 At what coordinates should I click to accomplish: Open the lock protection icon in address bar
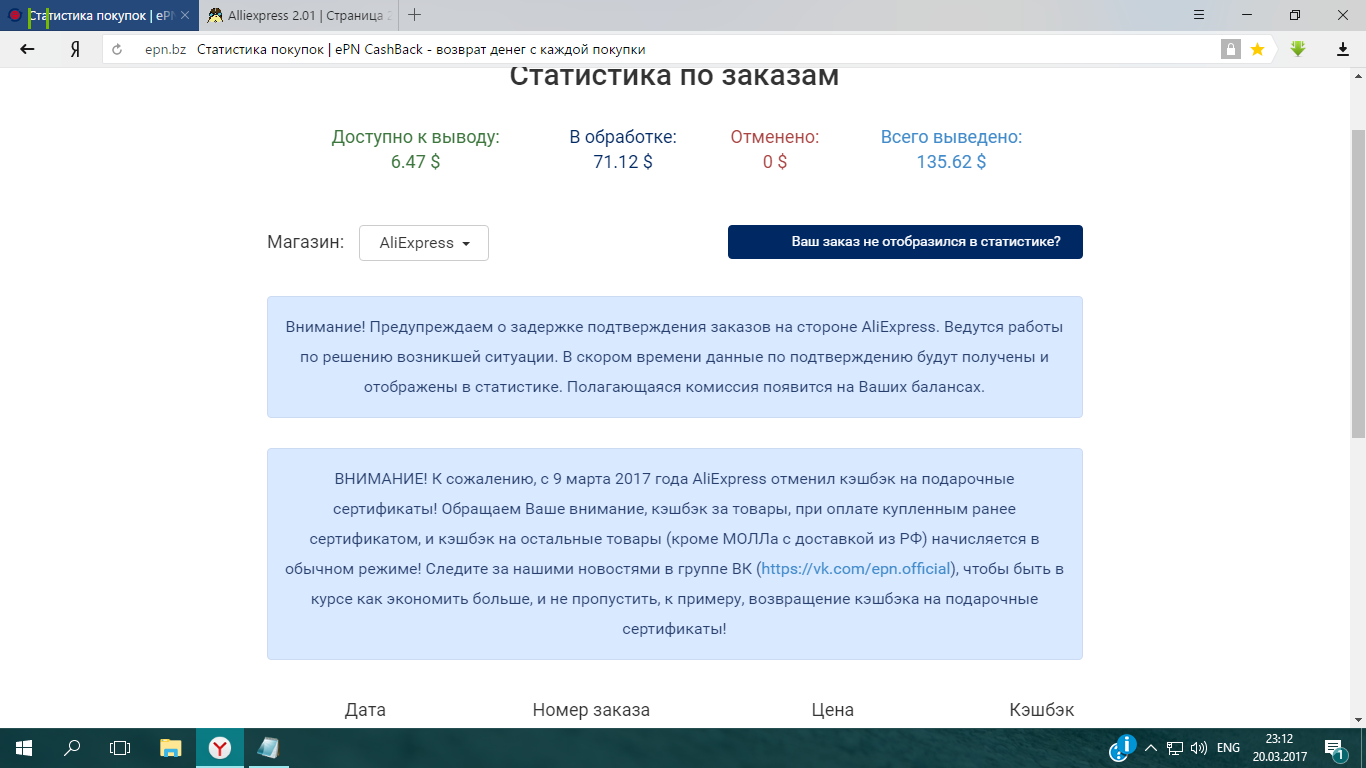pyautogui.click(x=1230, y=49)
